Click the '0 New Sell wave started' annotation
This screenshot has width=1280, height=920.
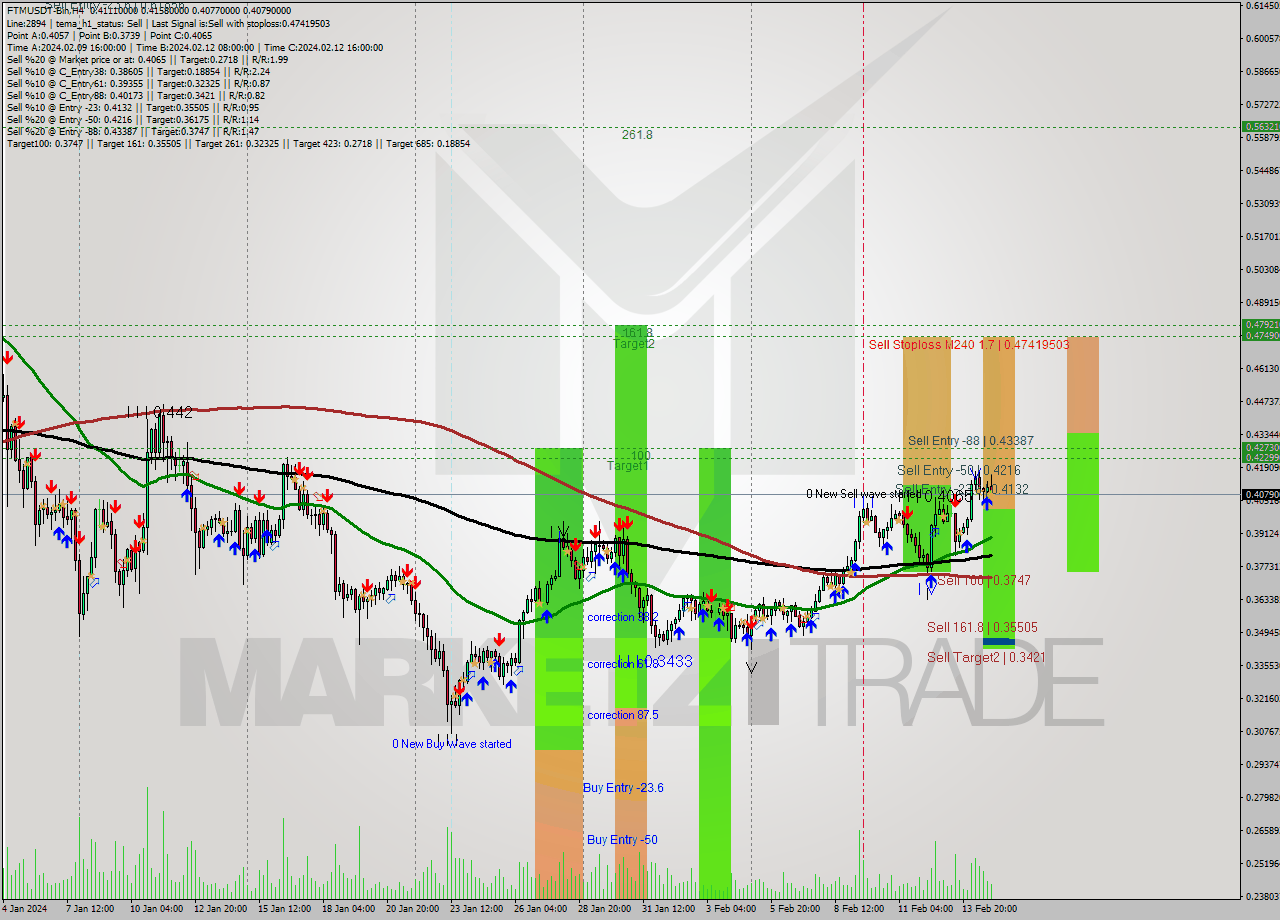point(864,494)
